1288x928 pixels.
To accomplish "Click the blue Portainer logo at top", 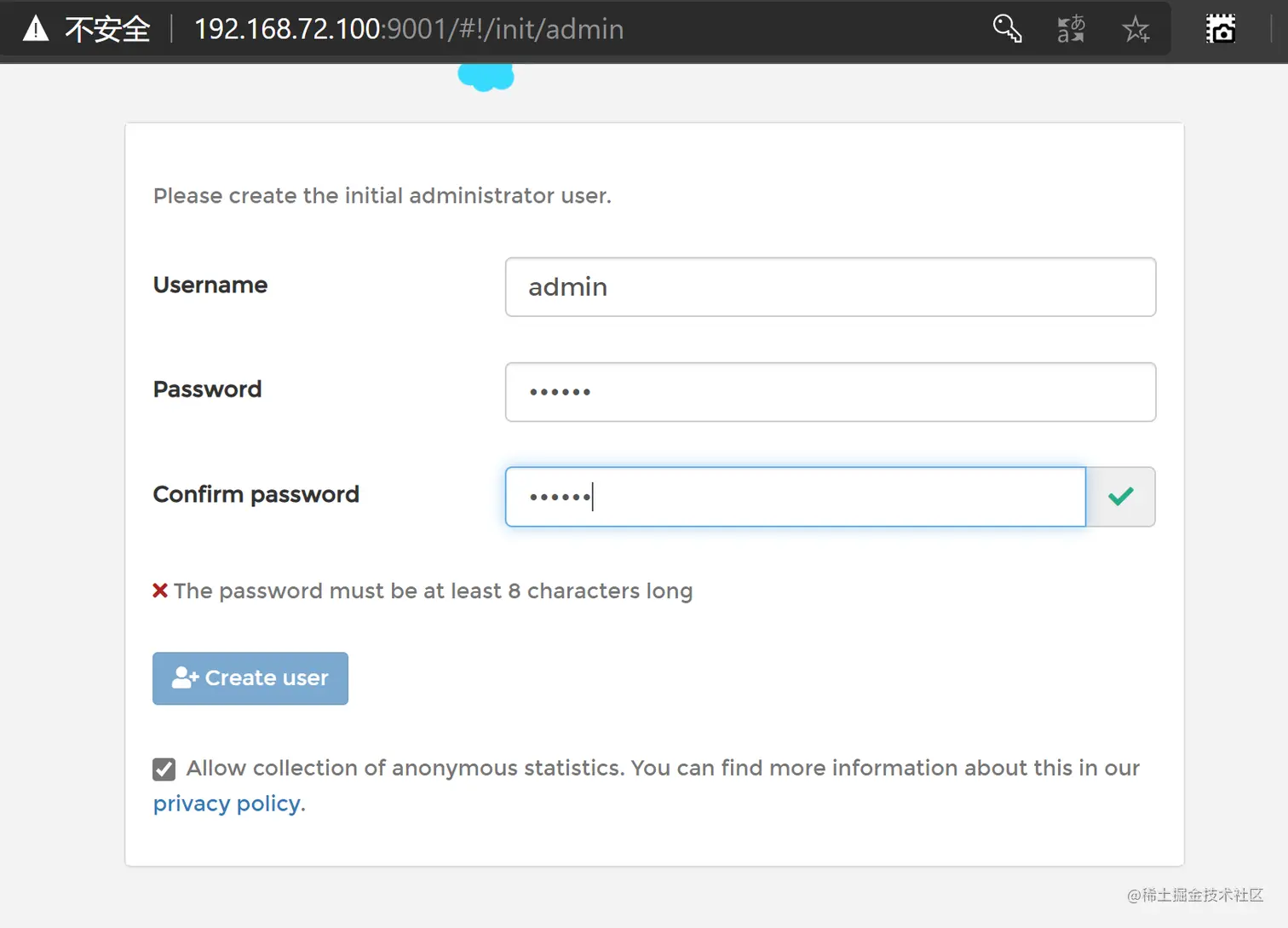I will [486, 77].
